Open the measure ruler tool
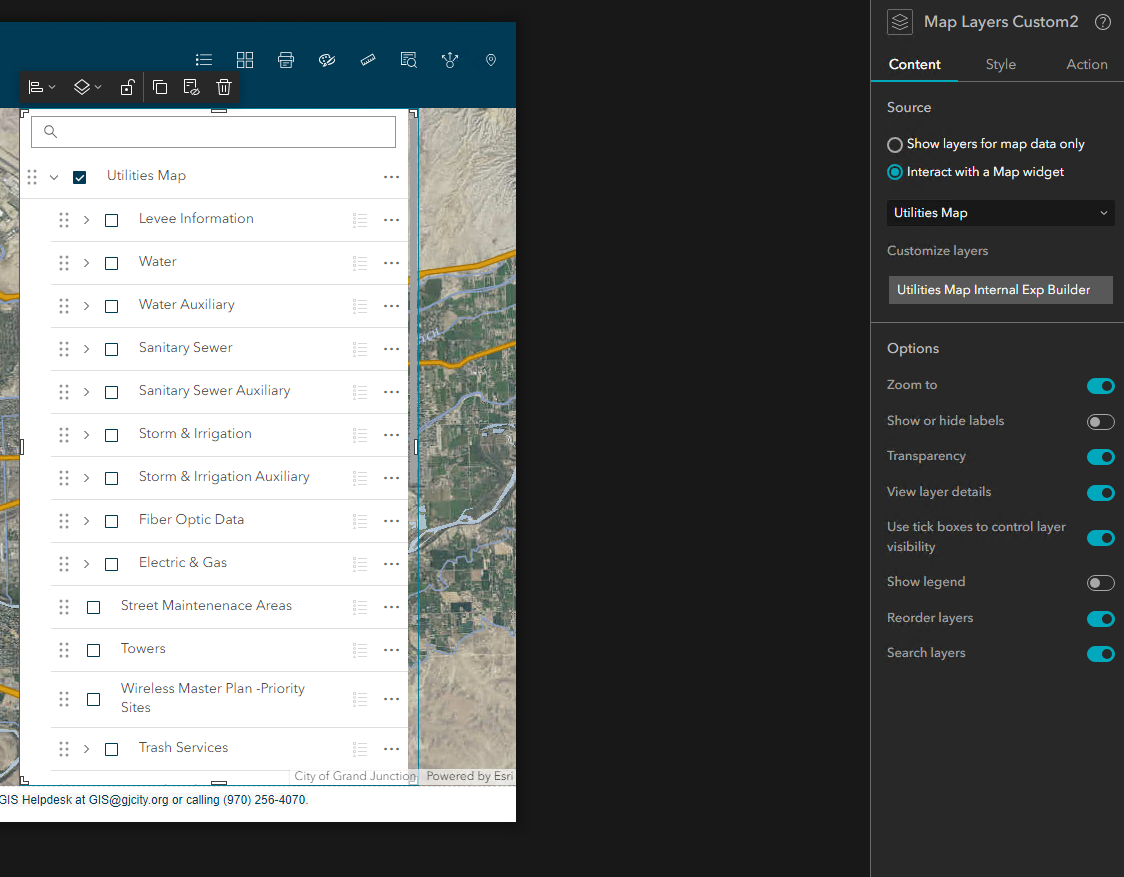 coord(368,60)
